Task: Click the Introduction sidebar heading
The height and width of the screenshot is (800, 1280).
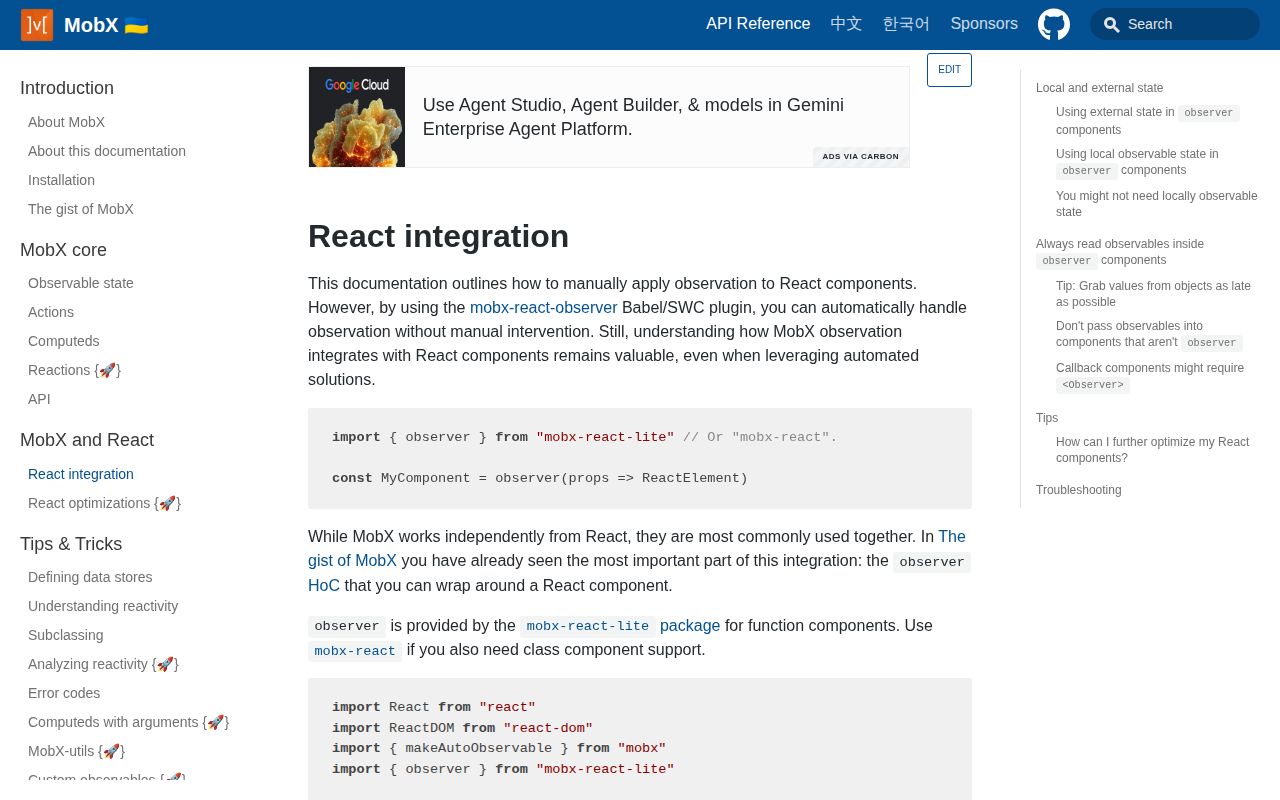Action: coord(67,88)
